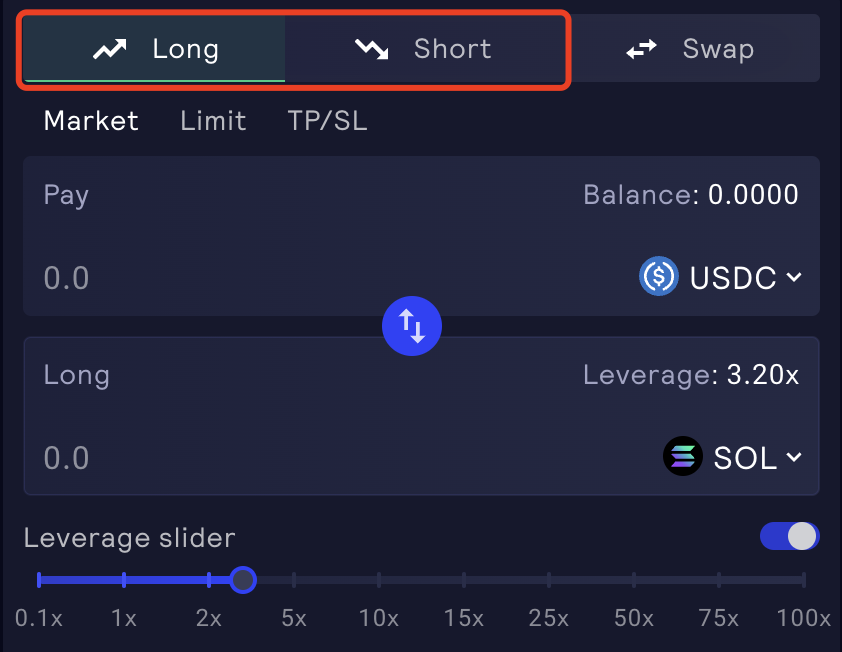Screen dimensions: 842x652
Task: Click the 100x leverage label
Action: (x=803, y=618)
